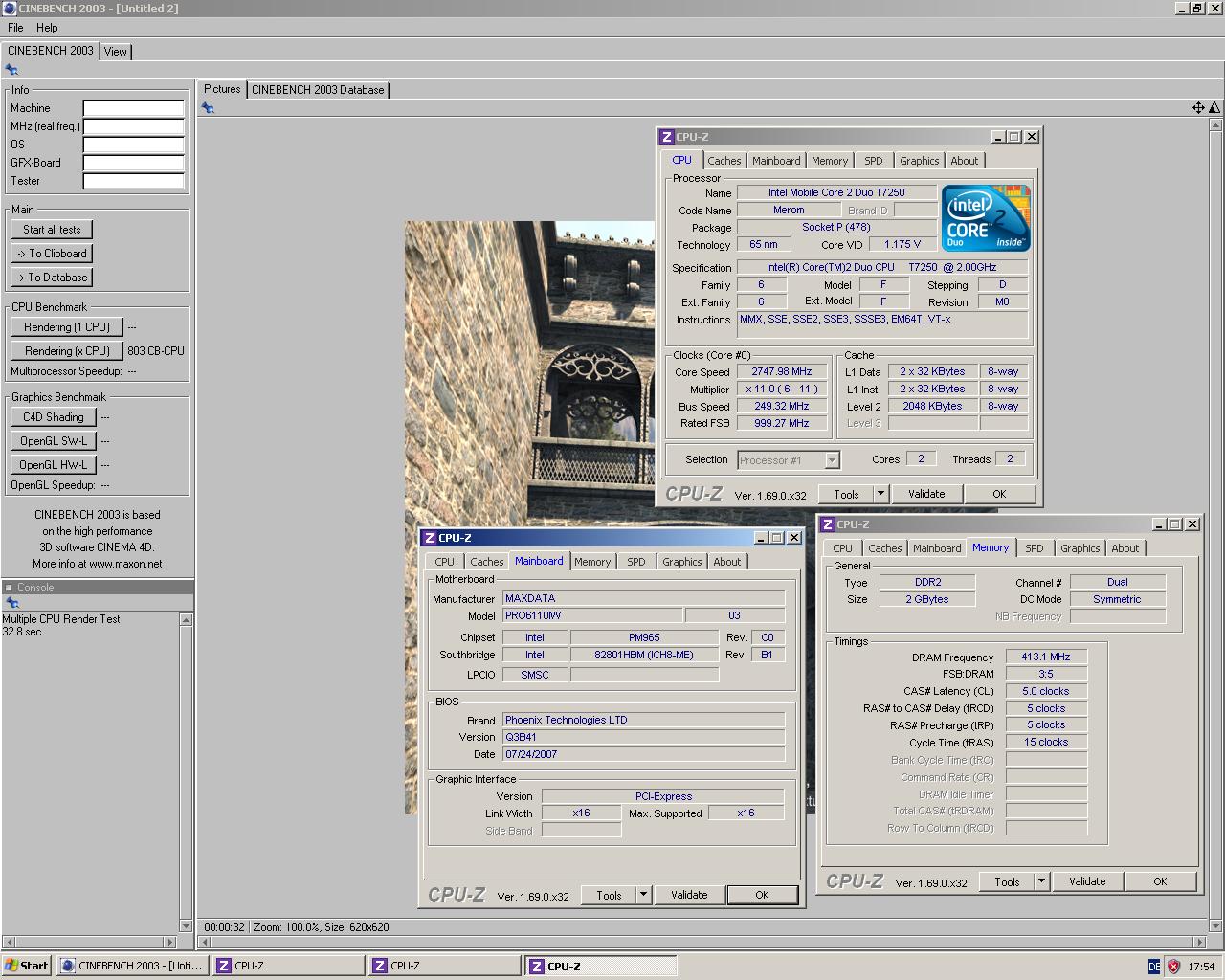
Task: Open the Processor selection dropdown
Action: (x=832, y=460)
